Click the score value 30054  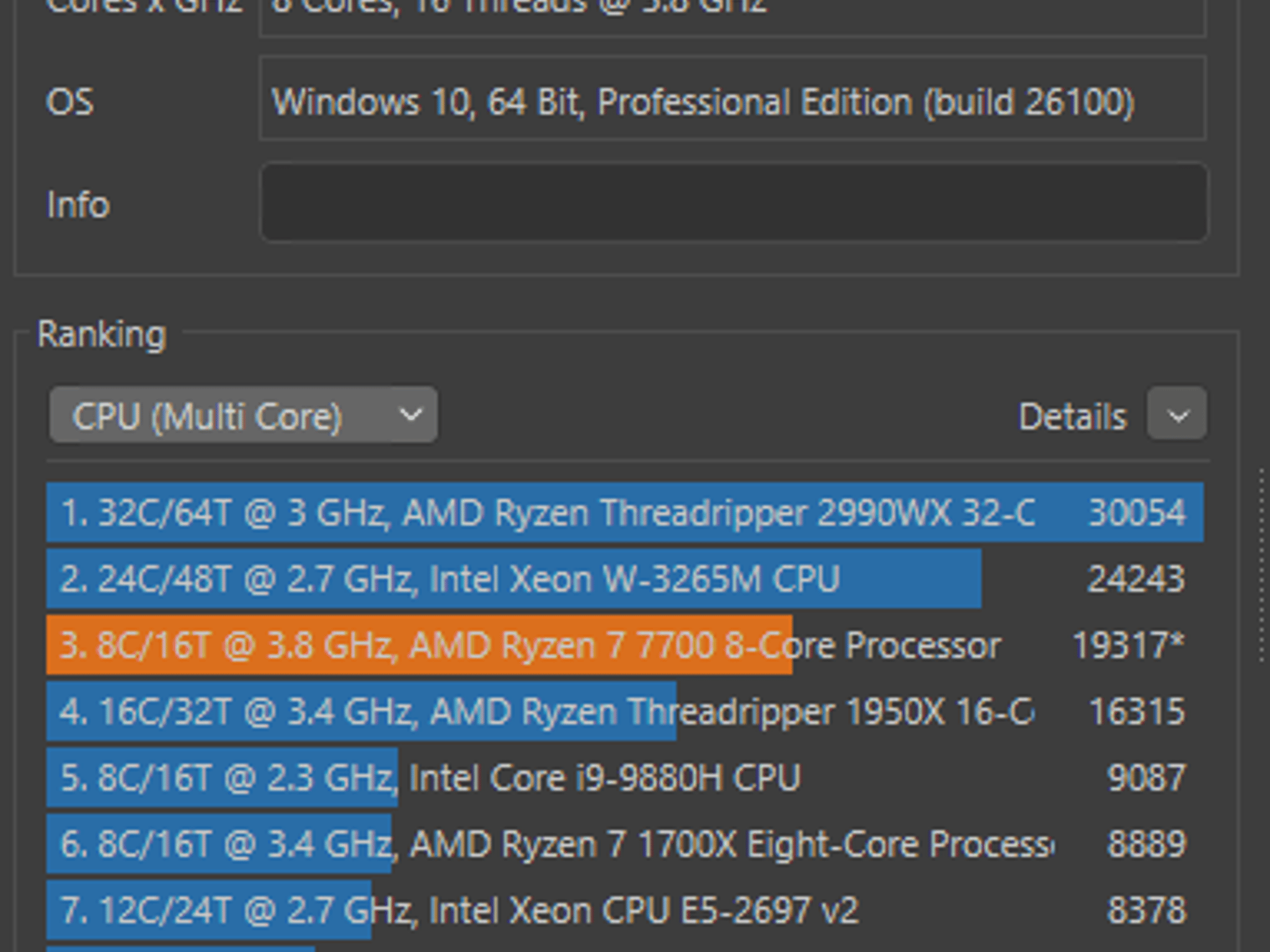click(x=1137, y=513)
